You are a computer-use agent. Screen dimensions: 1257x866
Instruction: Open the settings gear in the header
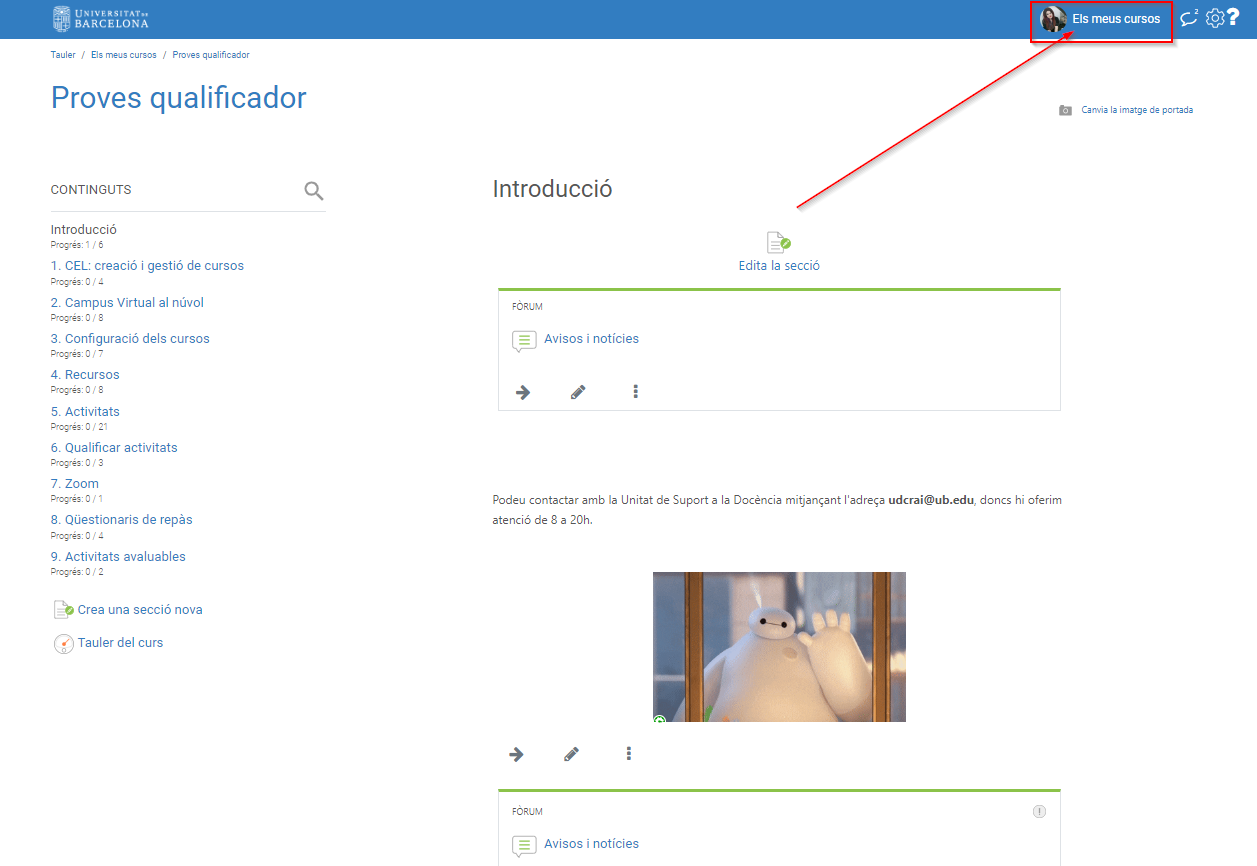(1214, 18)
